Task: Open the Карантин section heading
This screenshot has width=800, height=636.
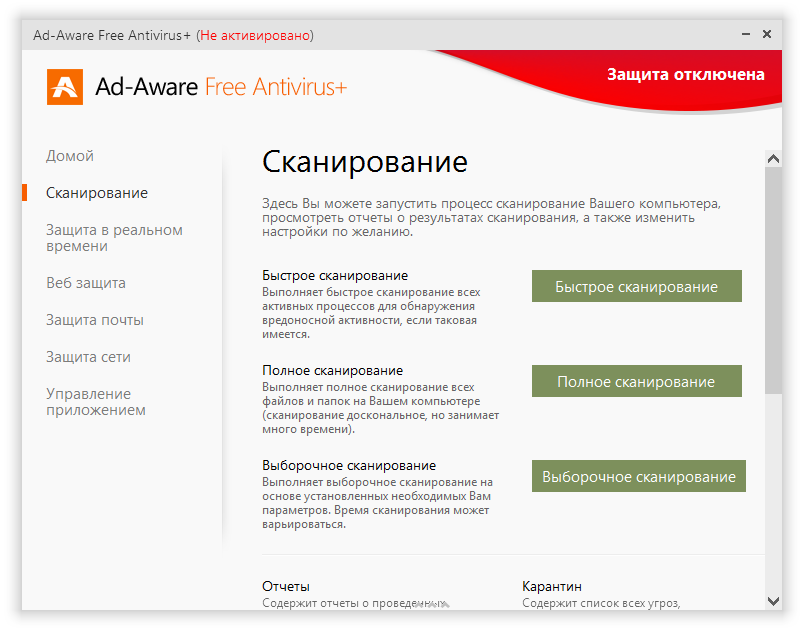Action: [x=552, y=587]
